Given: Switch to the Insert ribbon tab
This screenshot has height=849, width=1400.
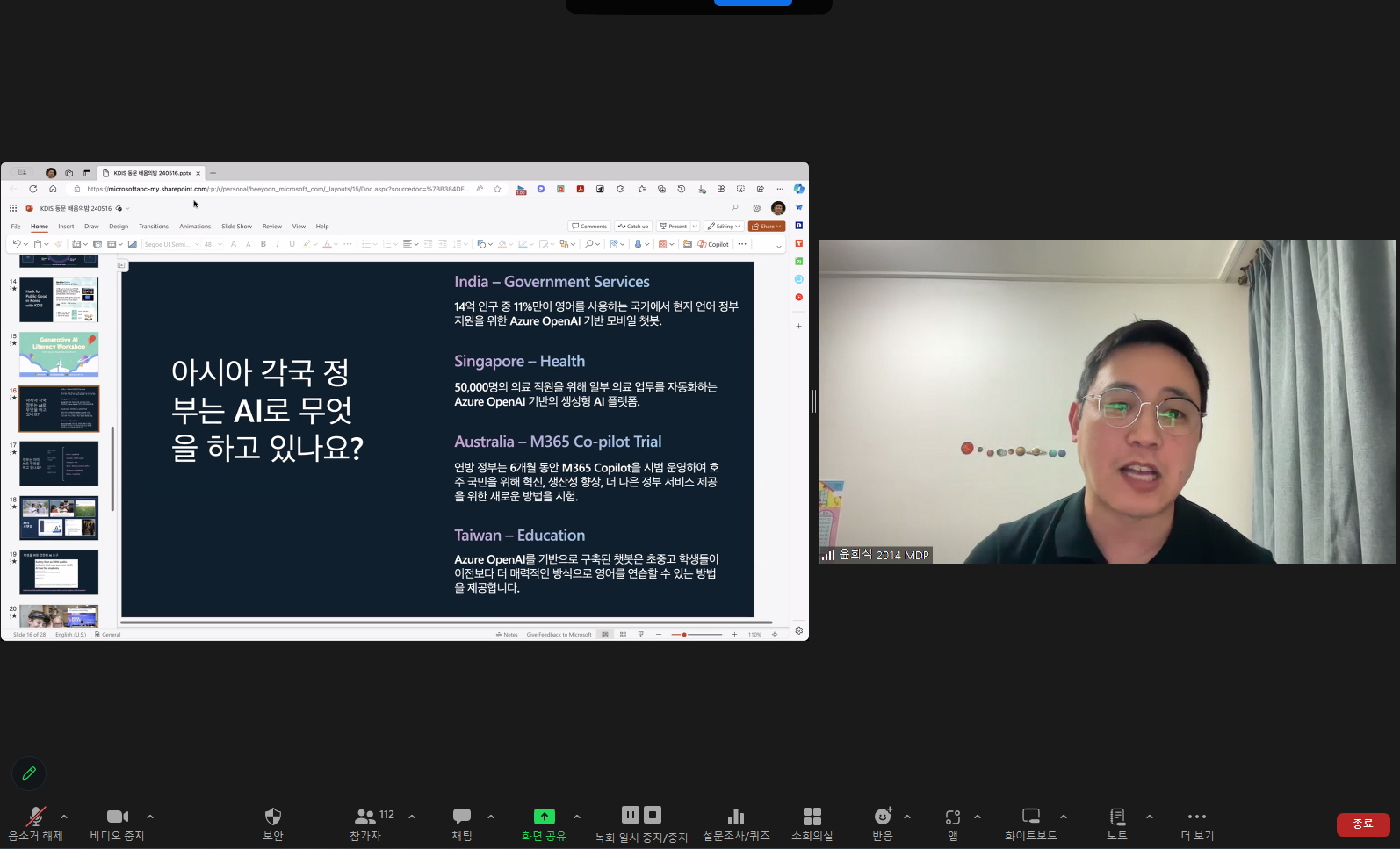Looking at the screenshot, I should [66, 227].
